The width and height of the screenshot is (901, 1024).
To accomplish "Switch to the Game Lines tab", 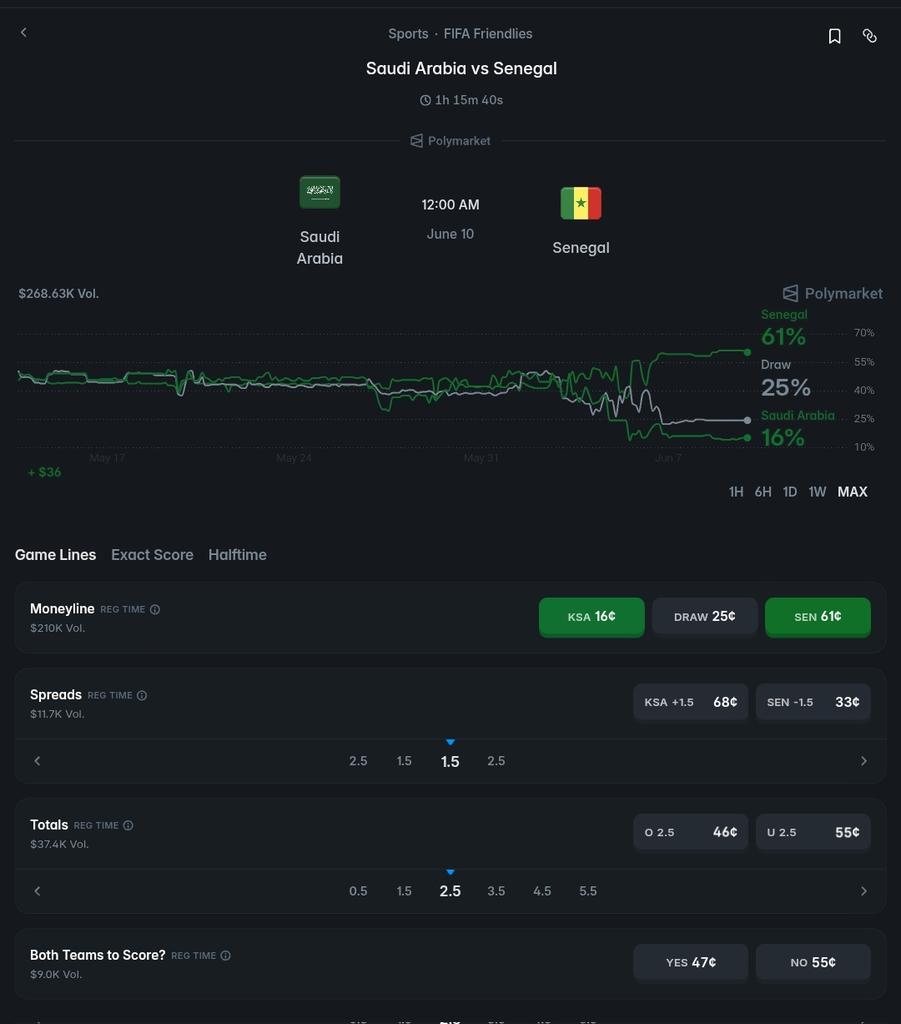I will coord(55,554).
